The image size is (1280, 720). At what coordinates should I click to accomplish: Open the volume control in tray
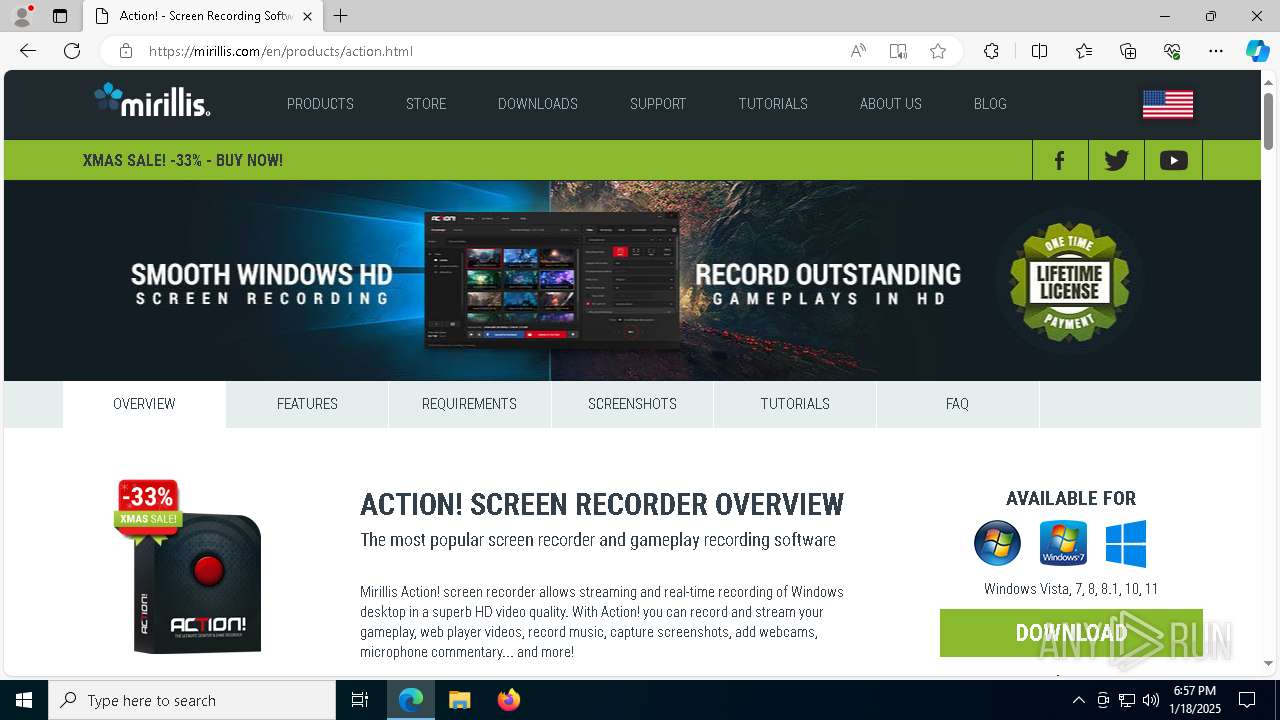coord(1150,700)
